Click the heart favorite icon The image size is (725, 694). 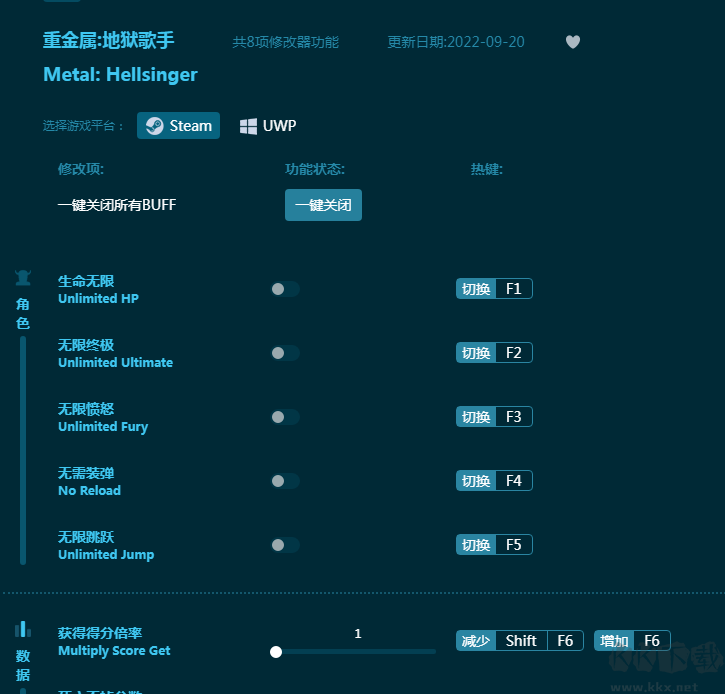coord(573,42)
